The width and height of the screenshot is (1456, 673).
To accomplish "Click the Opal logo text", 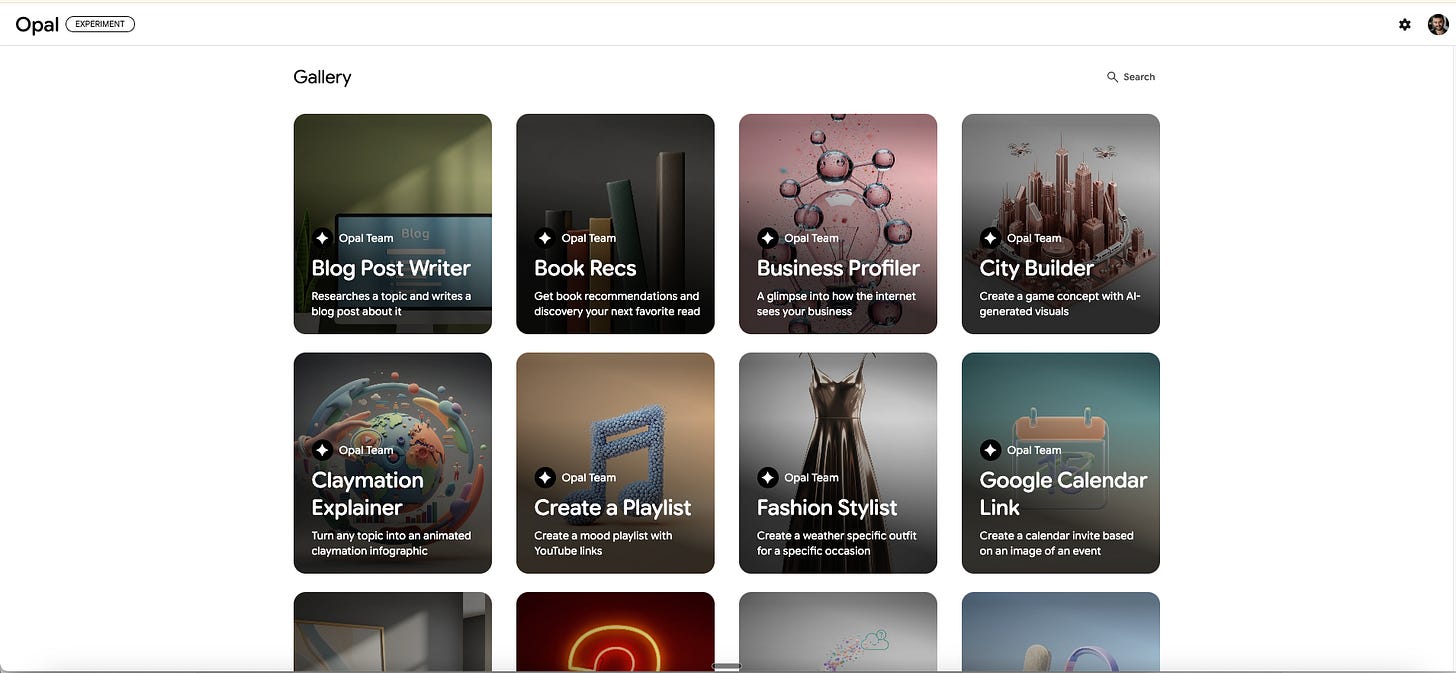I will point(37,24).
